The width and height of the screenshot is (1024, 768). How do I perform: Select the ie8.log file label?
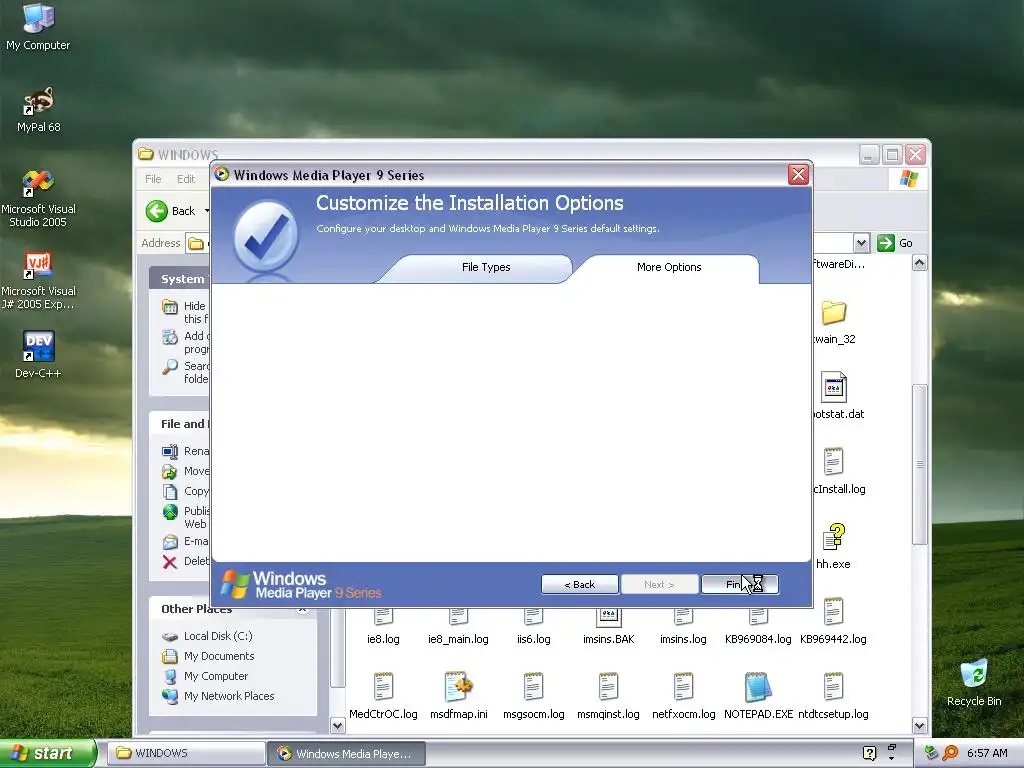coord(383,639)
